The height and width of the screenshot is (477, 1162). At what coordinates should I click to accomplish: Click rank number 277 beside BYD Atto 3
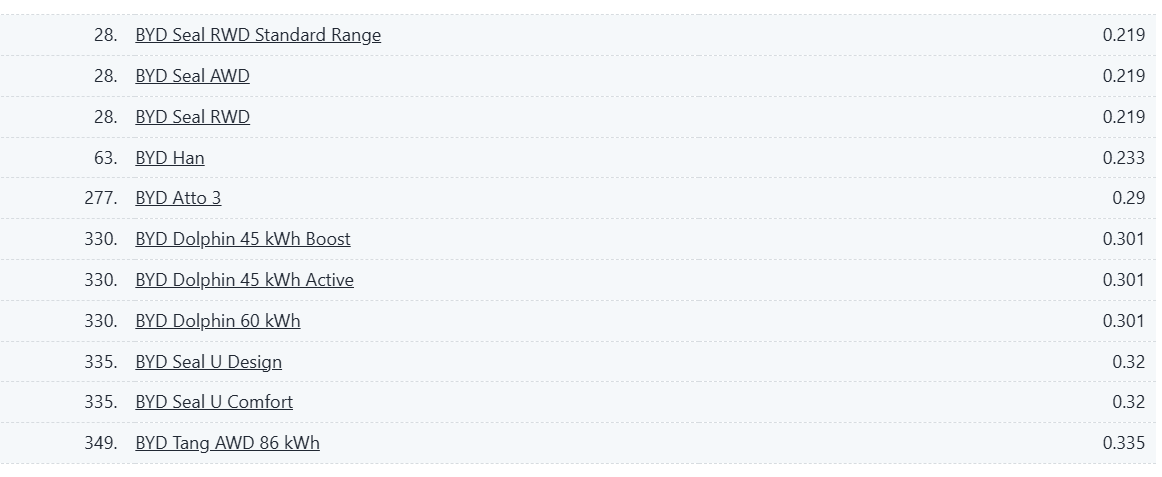[101, 198]
